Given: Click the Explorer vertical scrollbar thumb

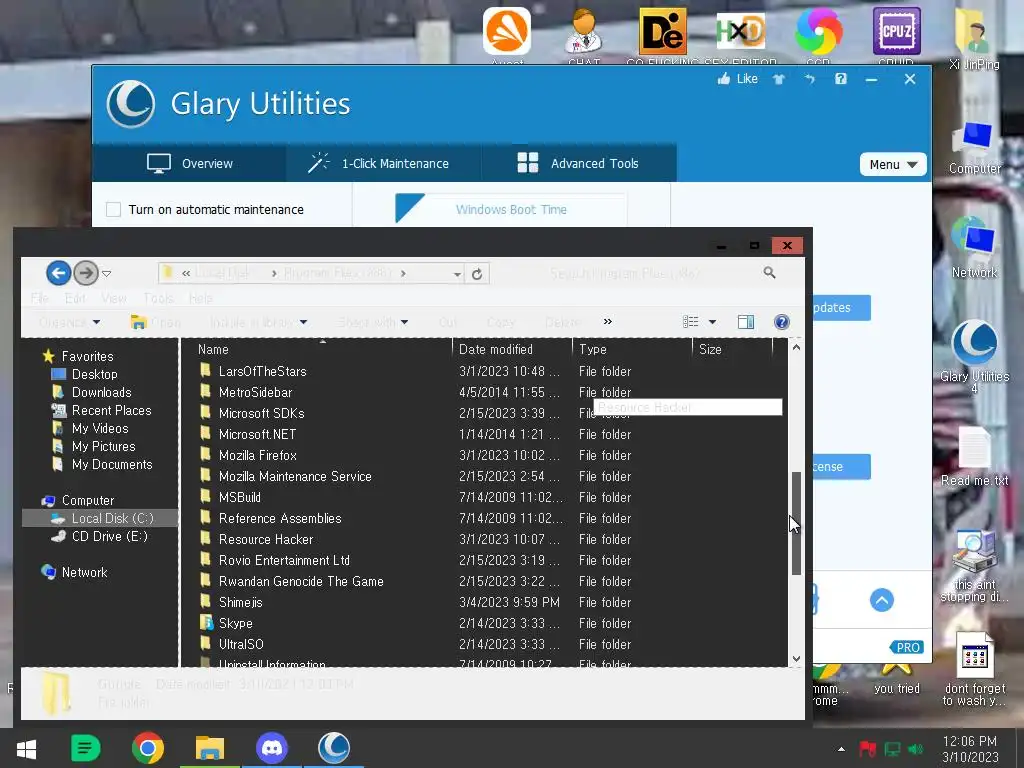Looking at the screenshot, I should [796, 524].
